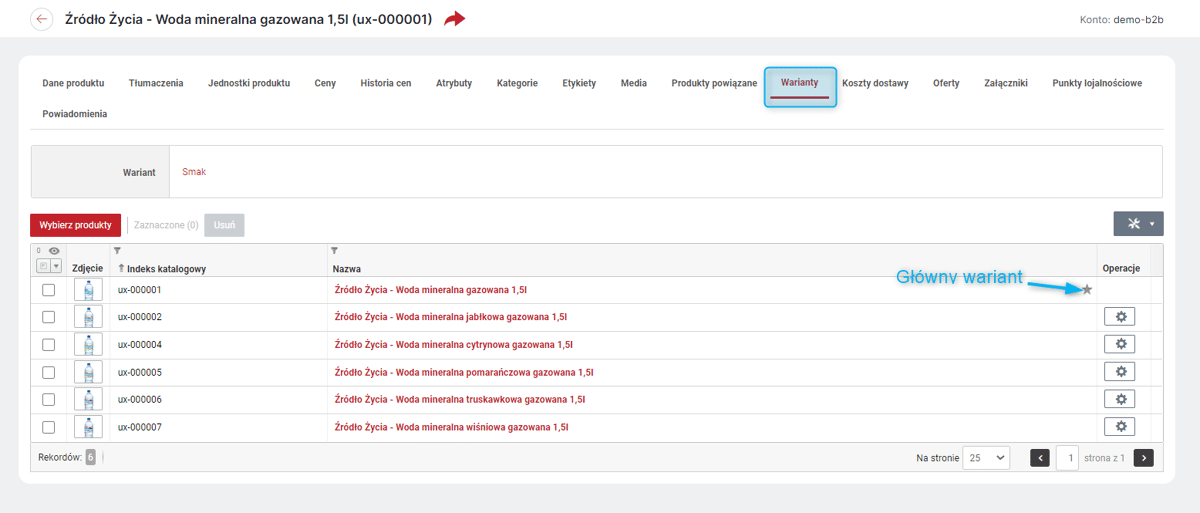Go back using the circled arrow icon
Viewport: 1200px width, 513px height.
pyautogui.click(x=42, y=19)
